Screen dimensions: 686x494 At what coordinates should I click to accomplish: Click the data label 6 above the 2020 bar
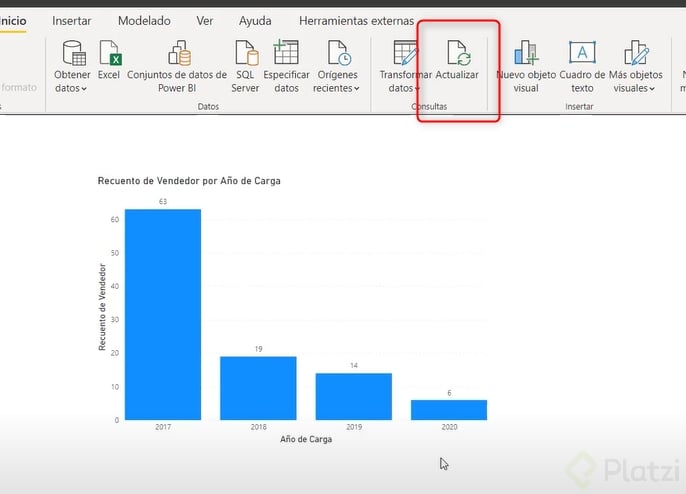point(449,393)
